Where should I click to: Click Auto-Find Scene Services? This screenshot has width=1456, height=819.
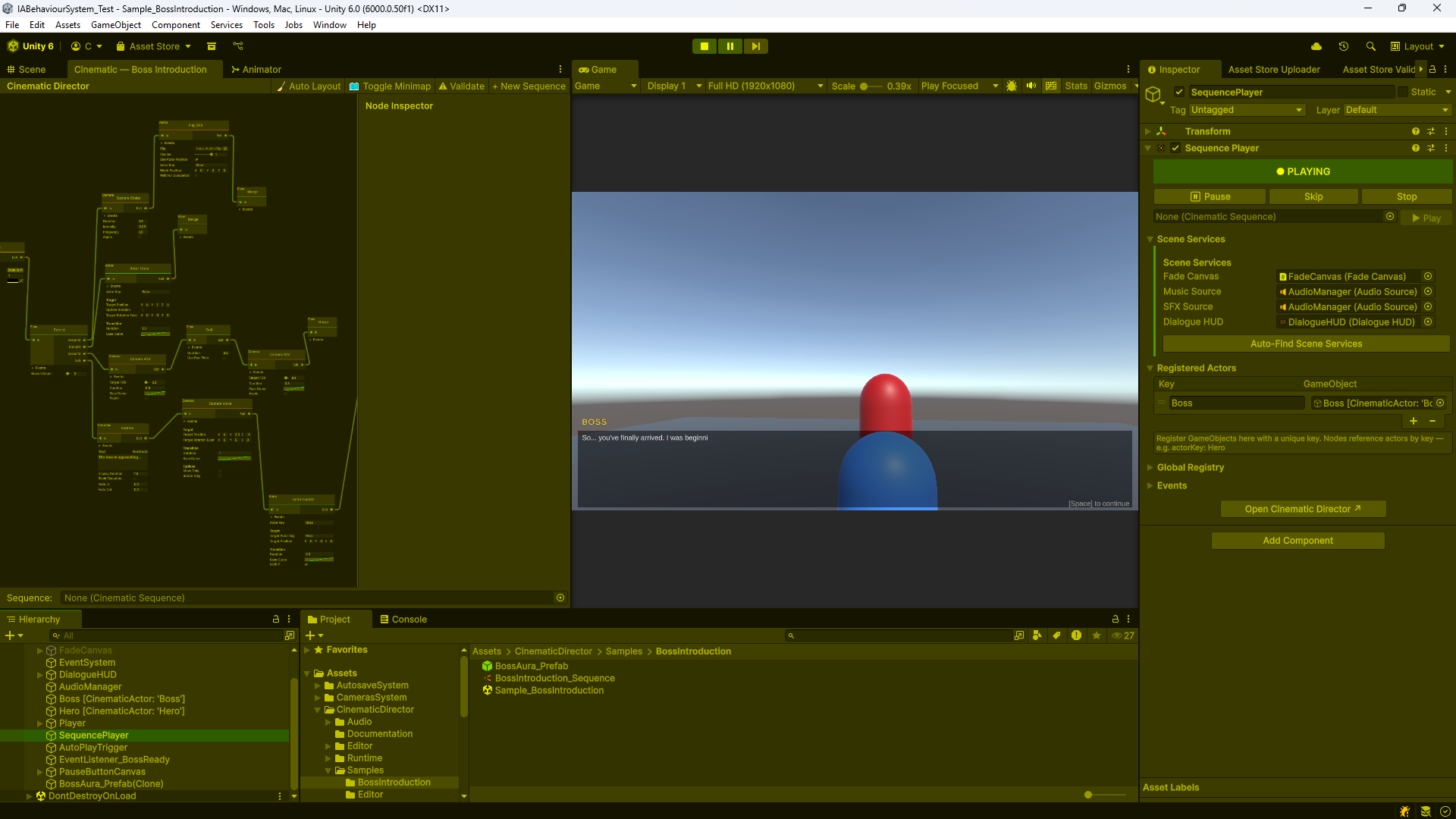coord(1306,344)
